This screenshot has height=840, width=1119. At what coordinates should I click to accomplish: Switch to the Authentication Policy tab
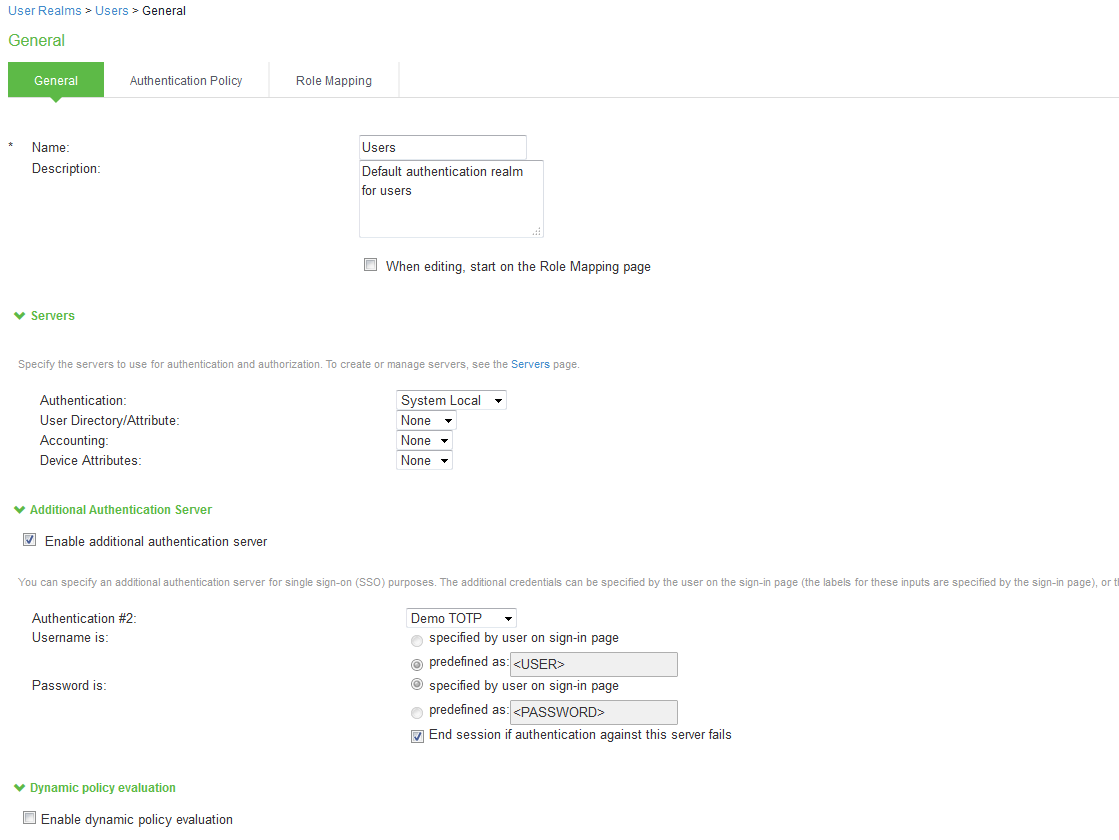[x=186, y=80]
